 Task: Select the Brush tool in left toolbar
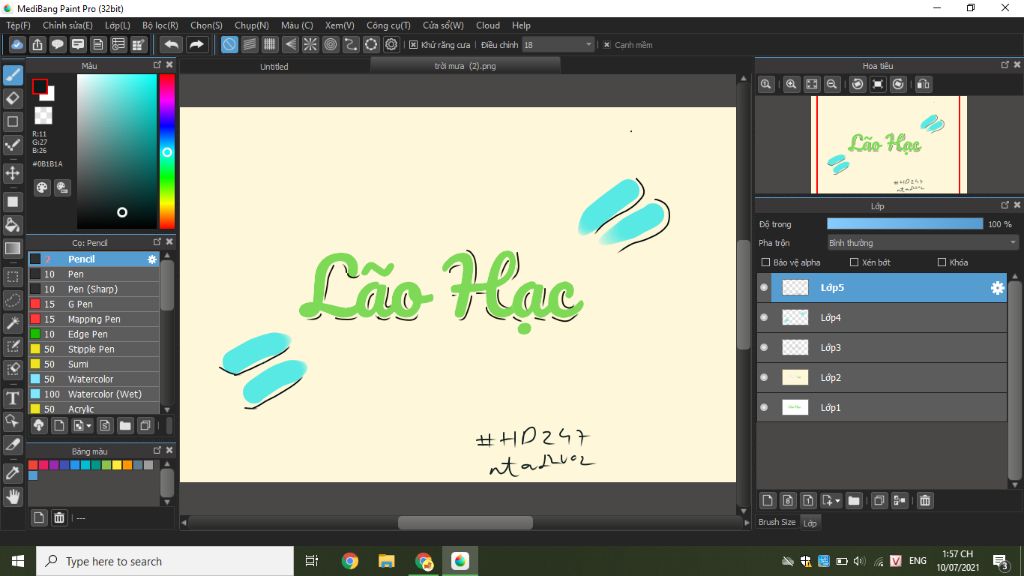pyautogui.click(x=13, y=75)
